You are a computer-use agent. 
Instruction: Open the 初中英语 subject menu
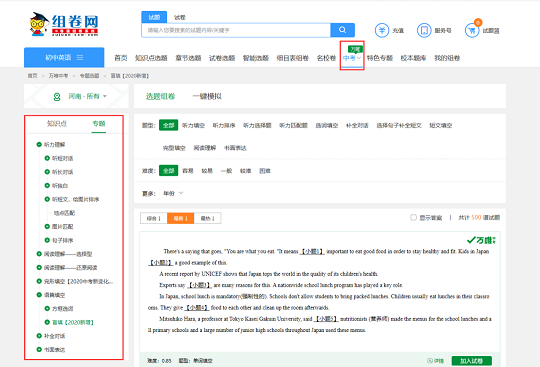pos(64,57)
